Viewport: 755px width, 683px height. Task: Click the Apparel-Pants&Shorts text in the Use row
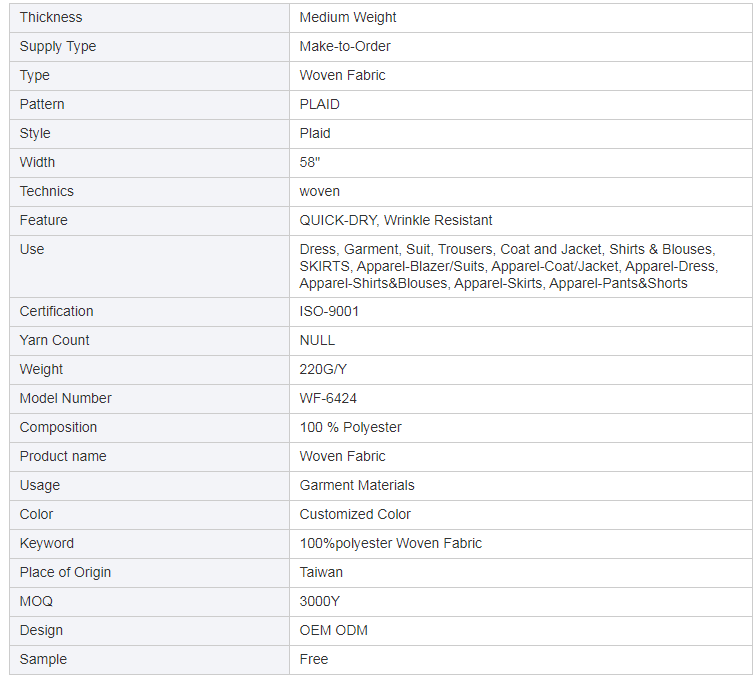point(618,283)
